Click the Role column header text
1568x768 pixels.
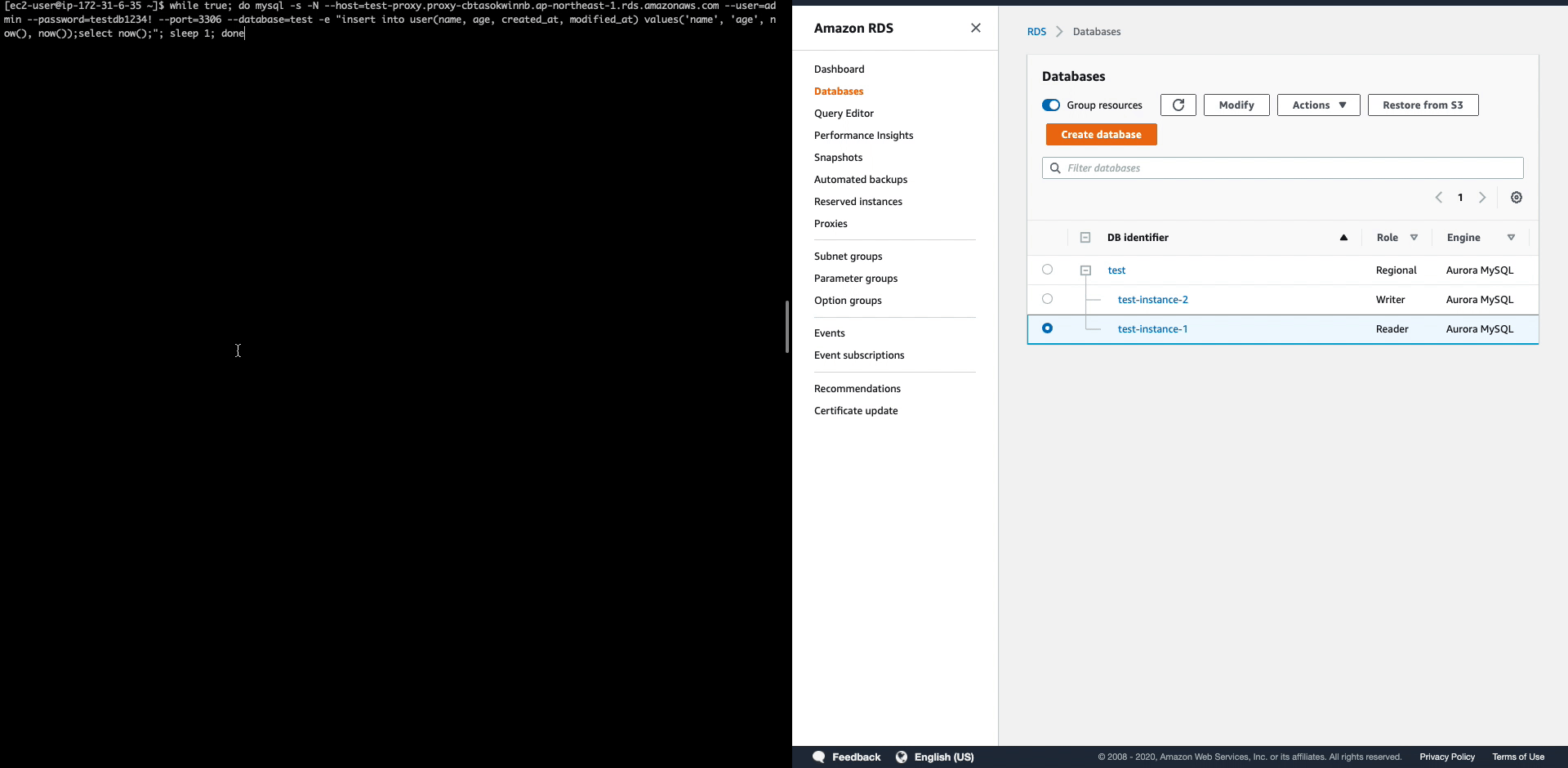point(1387,237)
